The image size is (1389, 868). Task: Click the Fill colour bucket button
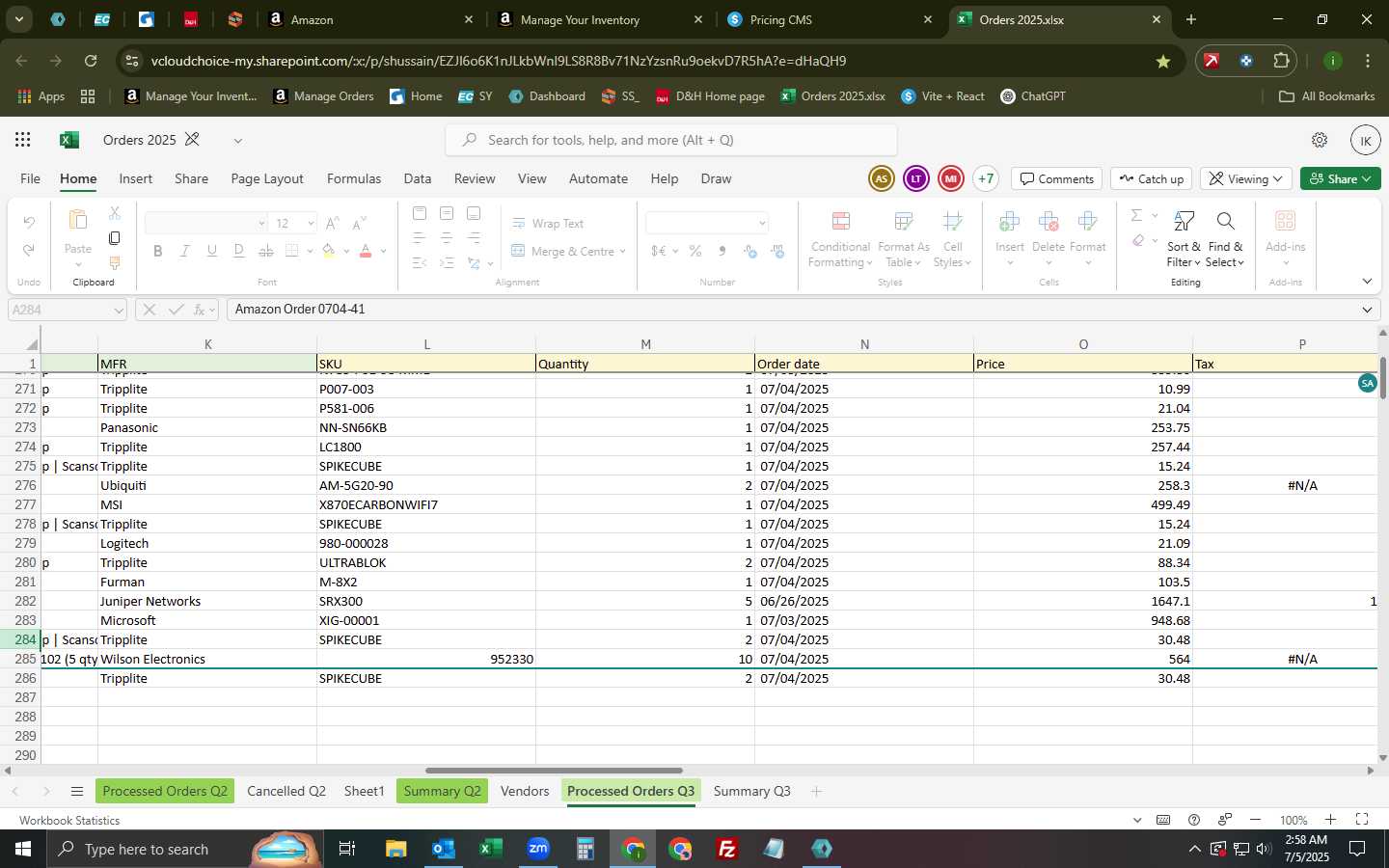click(329, 251)
